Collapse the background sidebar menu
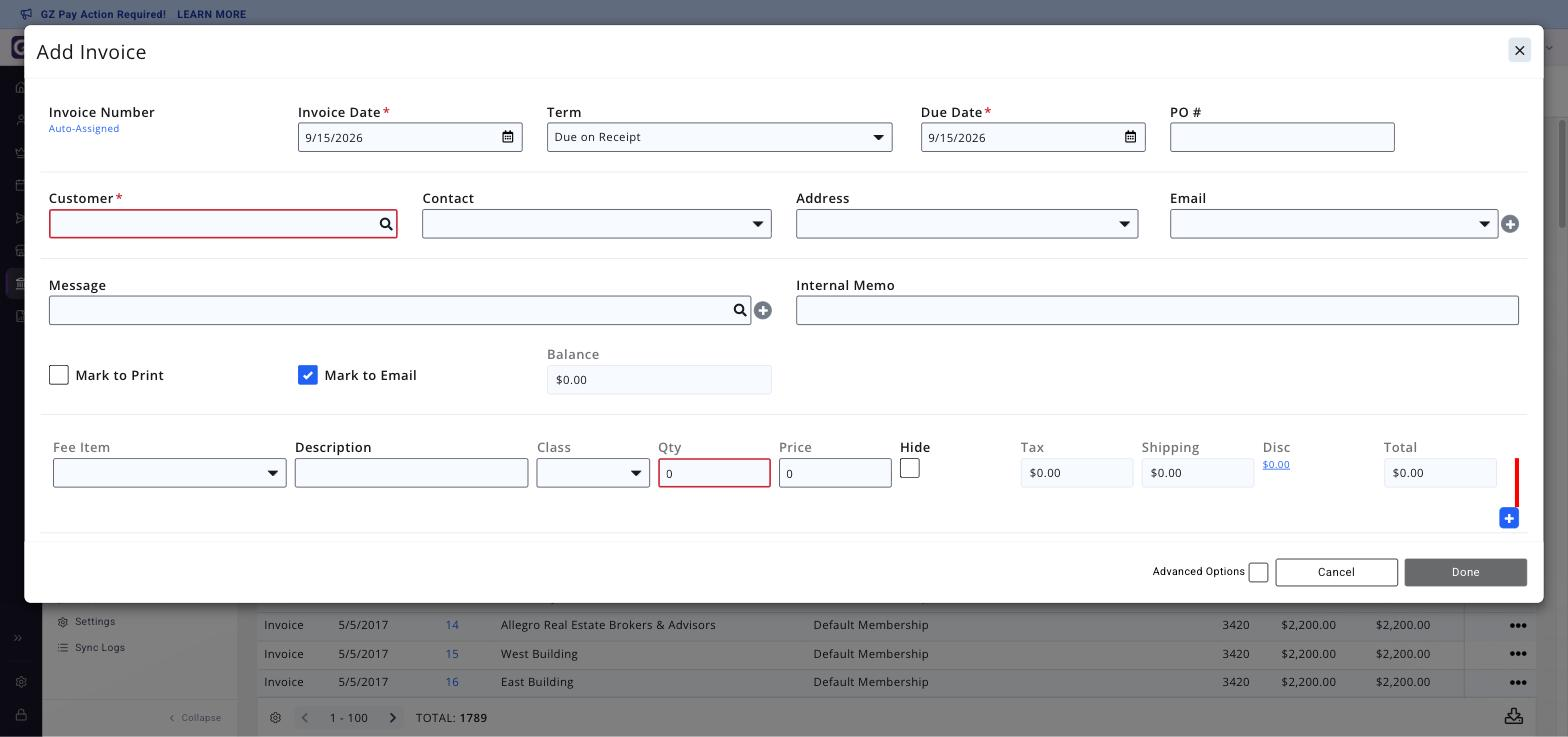This screenshot has height=737, width=1568. click(195, 718)
